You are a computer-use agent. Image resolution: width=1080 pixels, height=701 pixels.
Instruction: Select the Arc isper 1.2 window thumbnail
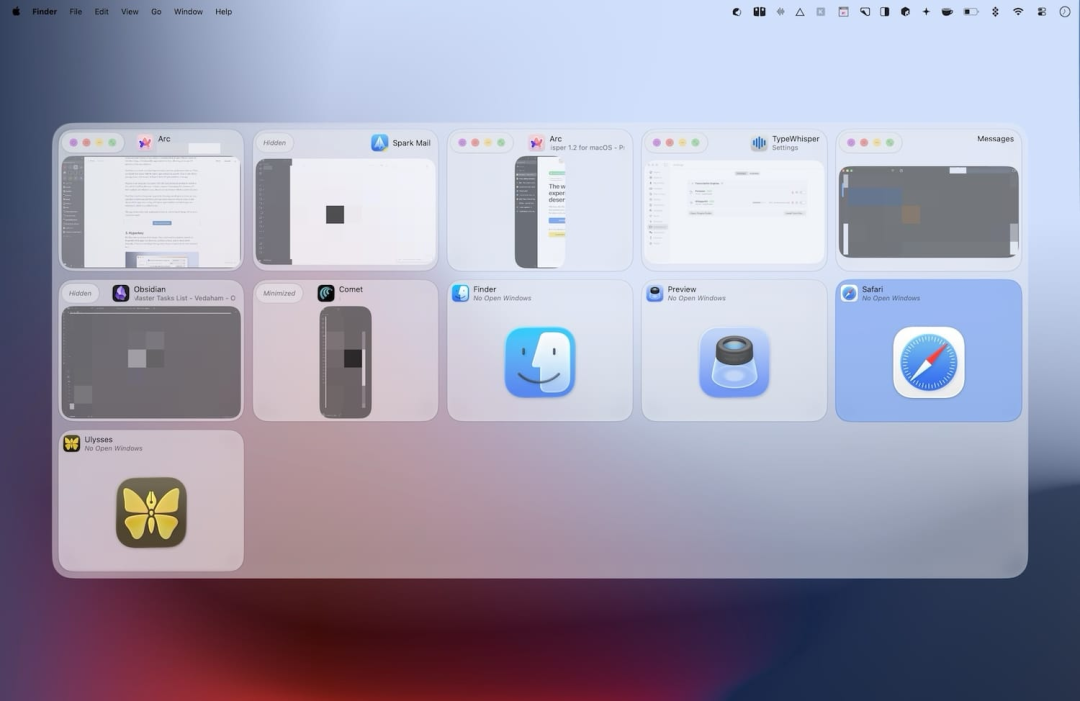click(540, 212)
